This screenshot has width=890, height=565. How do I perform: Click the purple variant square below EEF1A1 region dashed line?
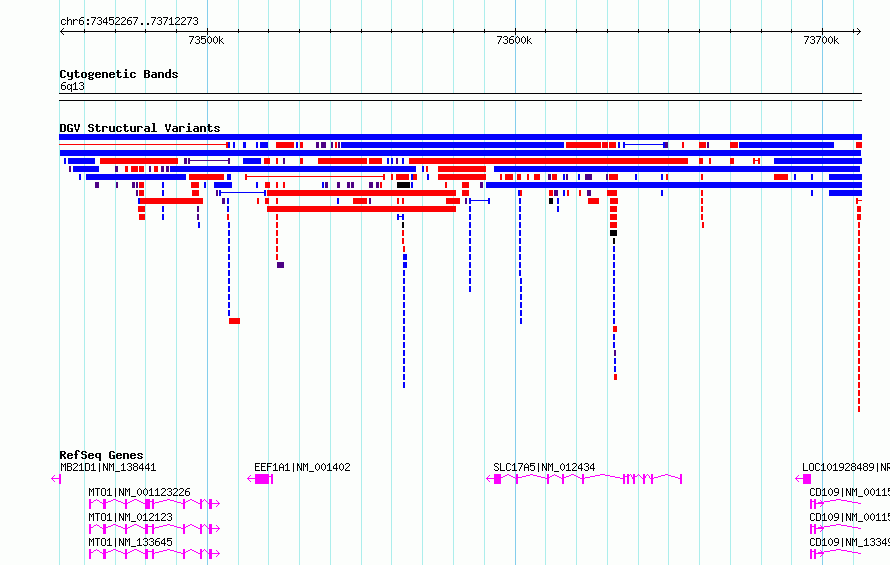(280, 265)
